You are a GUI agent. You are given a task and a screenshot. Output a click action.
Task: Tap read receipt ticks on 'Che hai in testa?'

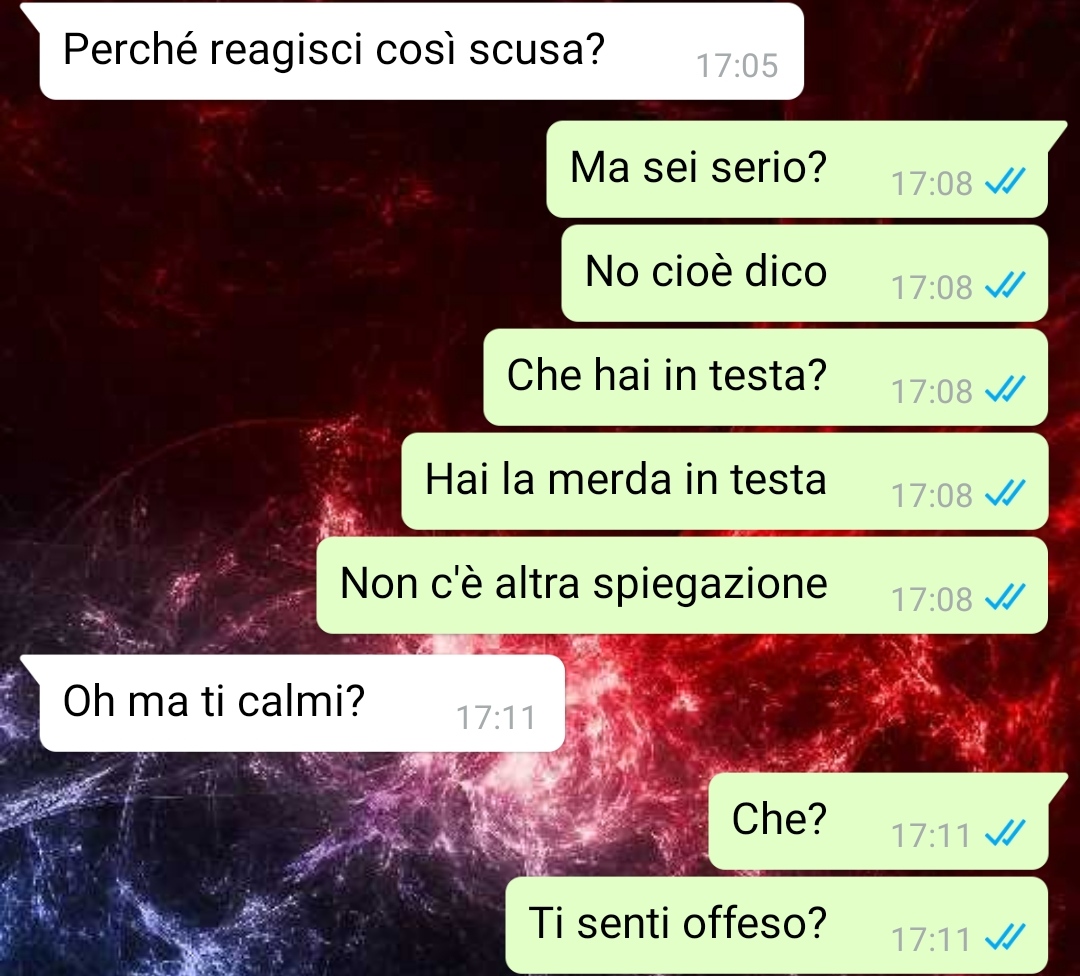click(x=1006, y=390)
